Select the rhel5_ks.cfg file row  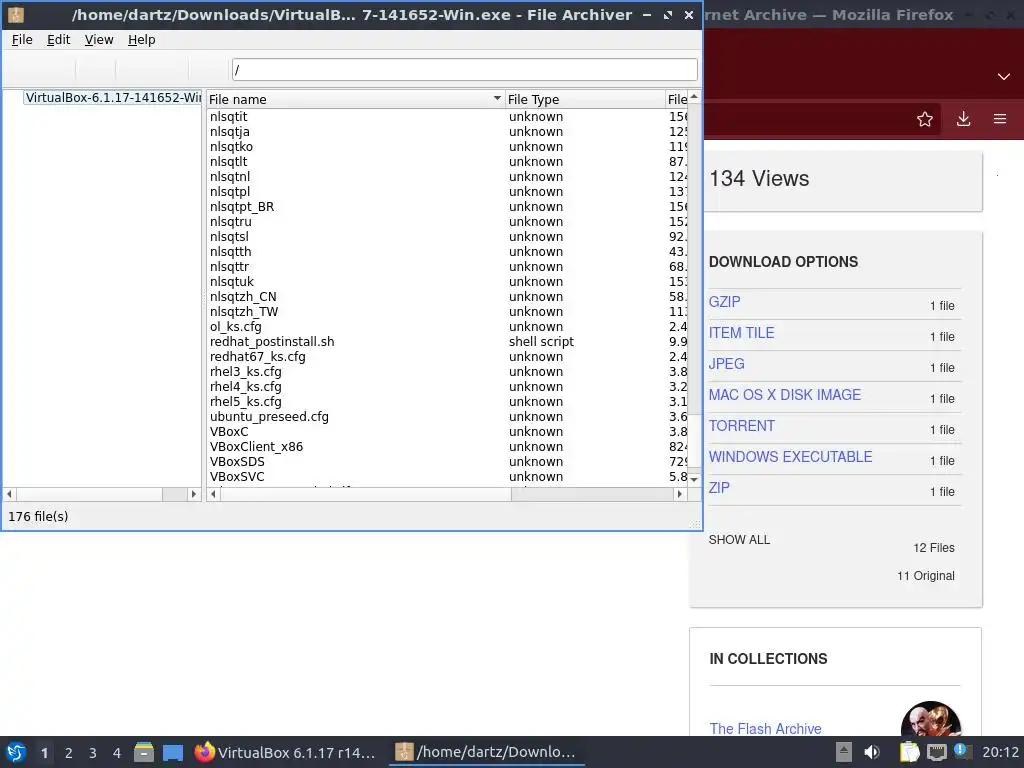[x=447, y=402]
